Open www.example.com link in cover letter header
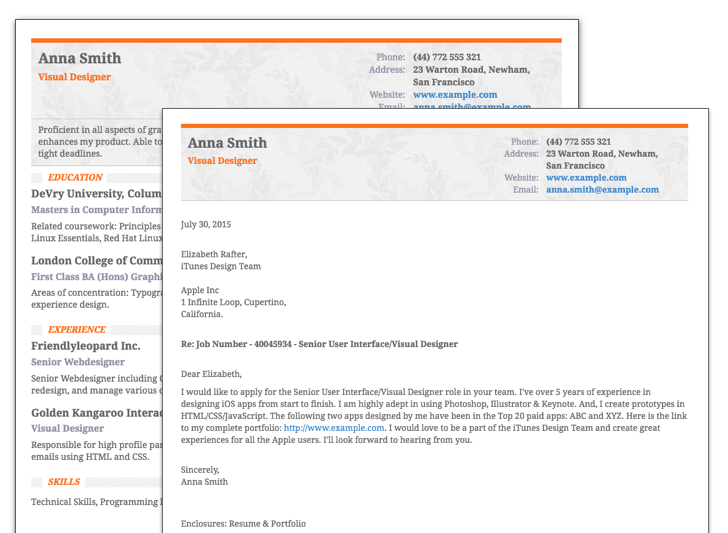The height and width of the screenshot is (533, 728). click(586, 178)
